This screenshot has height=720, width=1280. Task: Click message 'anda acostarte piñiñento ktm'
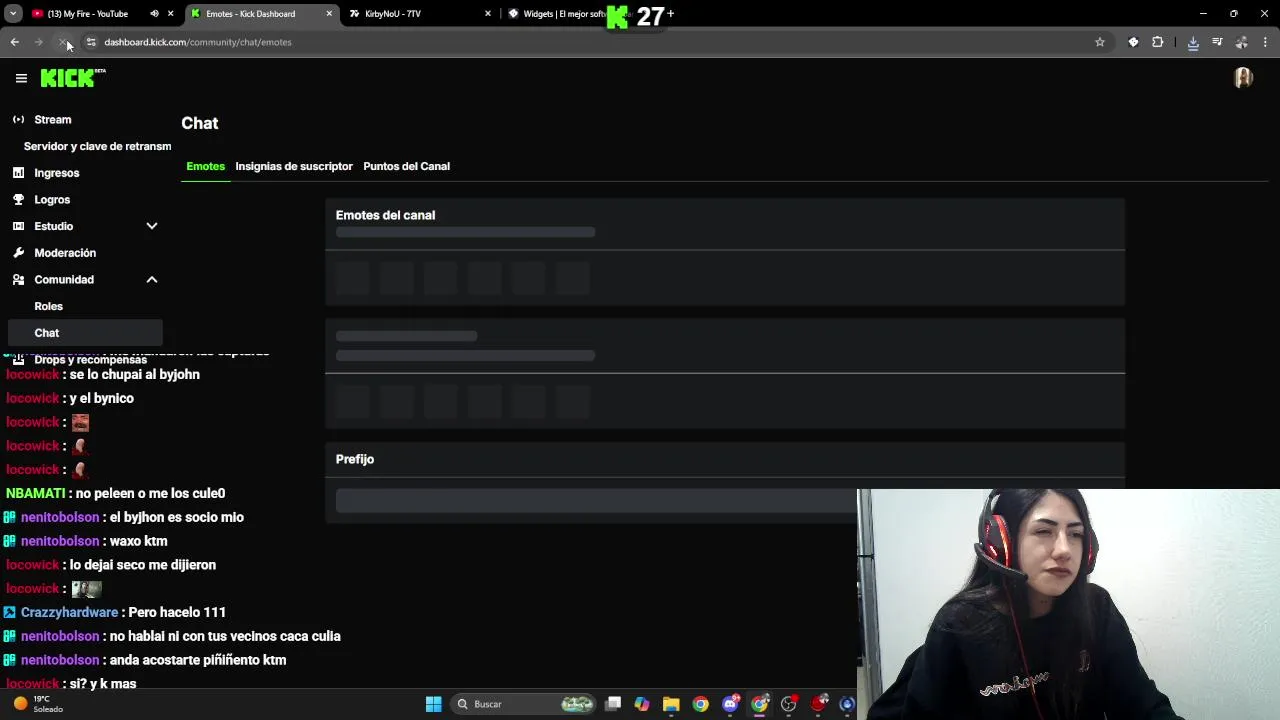tap(198, 660)
